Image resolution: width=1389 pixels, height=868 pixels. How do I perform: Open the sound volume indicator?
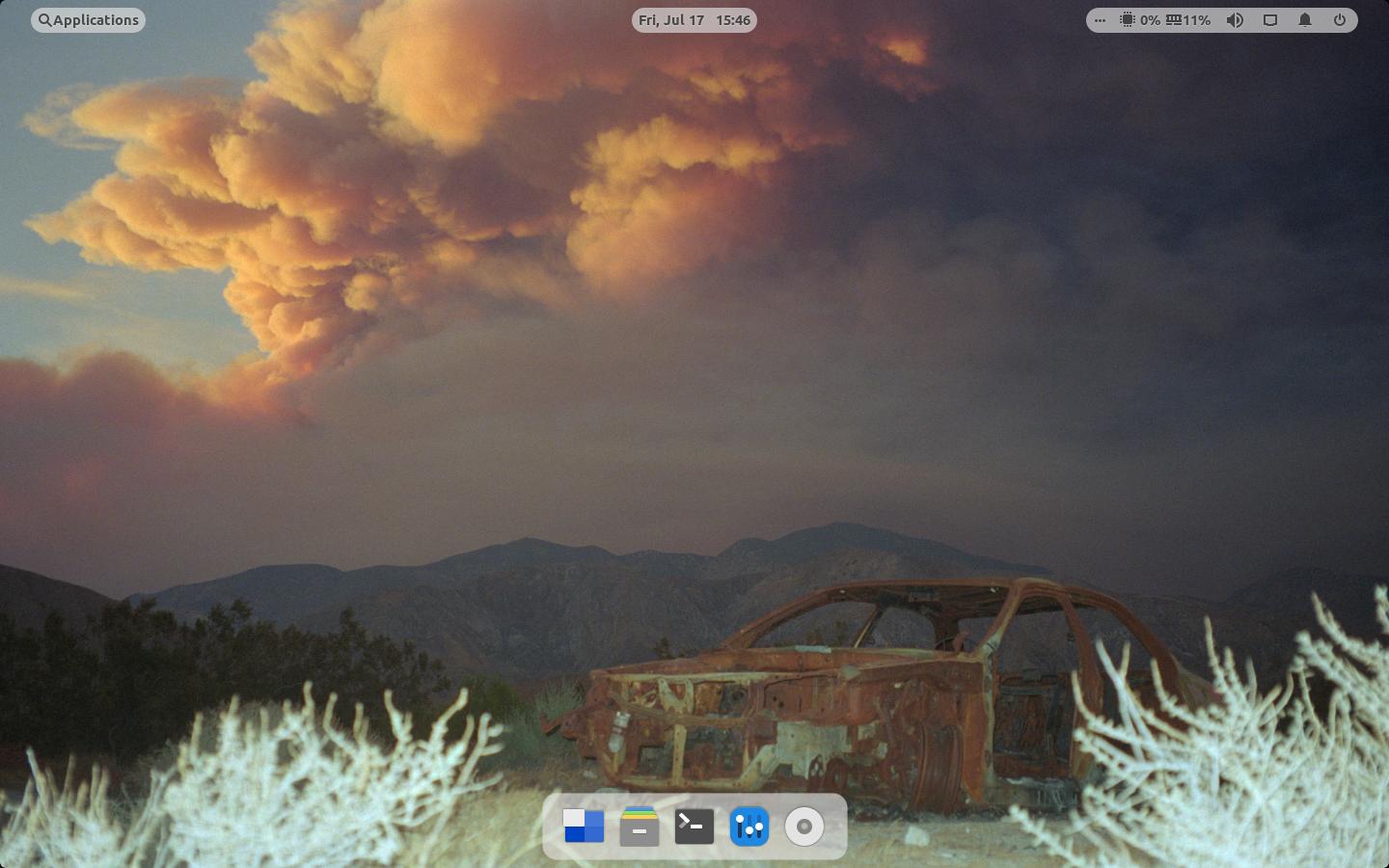(x=1235, y=20)
